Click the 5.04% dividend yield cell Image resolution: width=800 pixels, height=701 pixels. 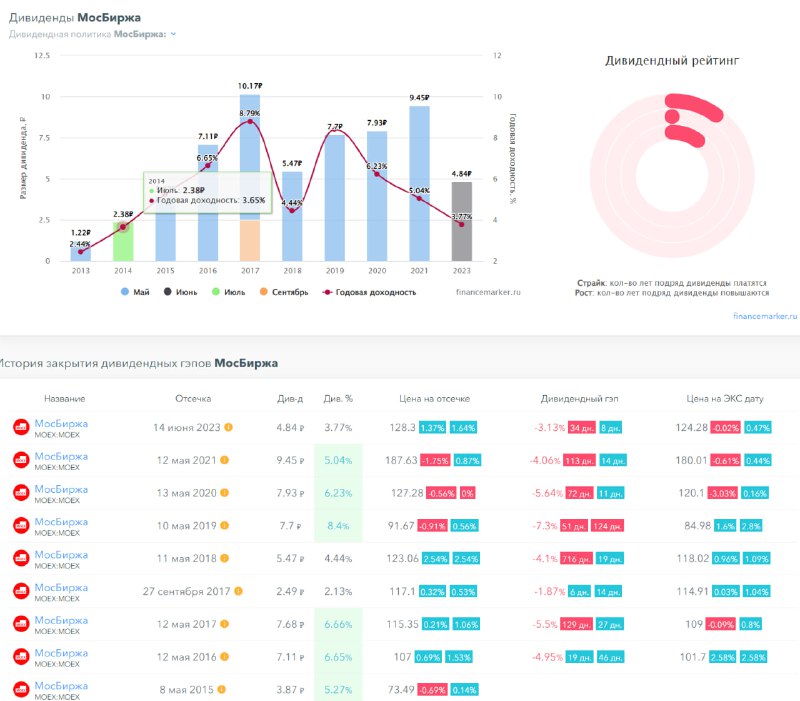point(338,460)
